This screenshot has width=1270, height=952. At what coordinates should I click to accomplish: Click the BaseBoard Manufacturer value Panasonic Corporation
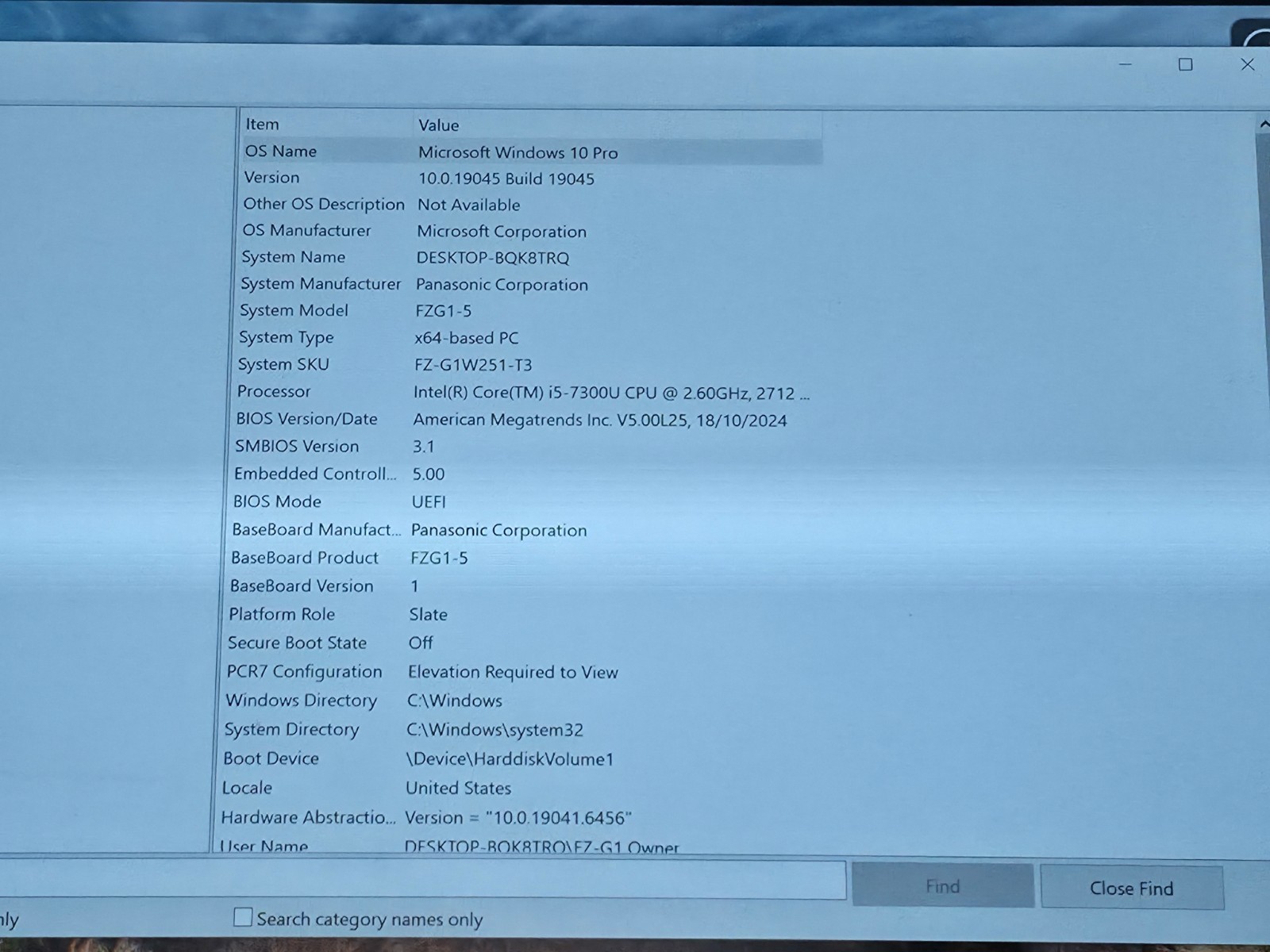pyautogui.click(x=499, y=530)
